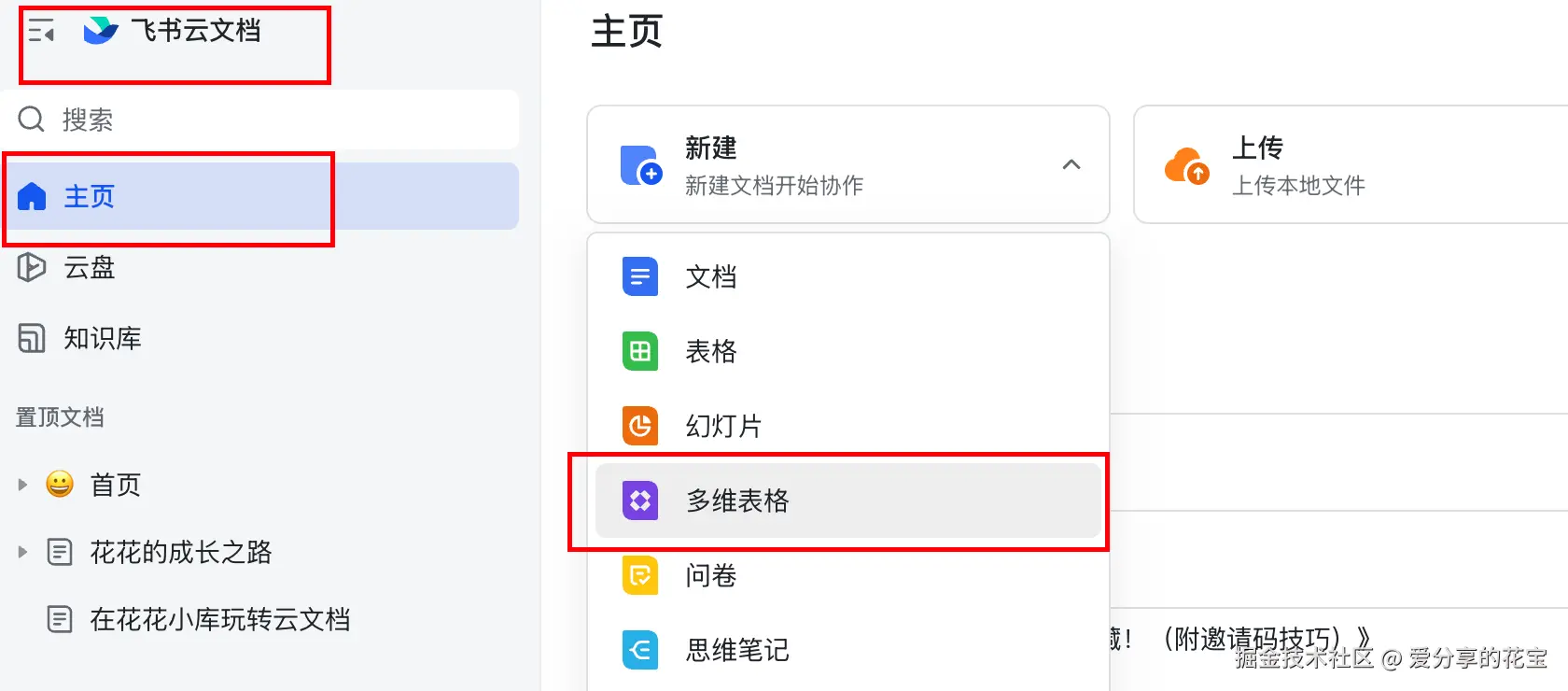Open the 在花花小库玩转云文档 document
This screenshot has height=691, width=1568.
tap(220, 619)
